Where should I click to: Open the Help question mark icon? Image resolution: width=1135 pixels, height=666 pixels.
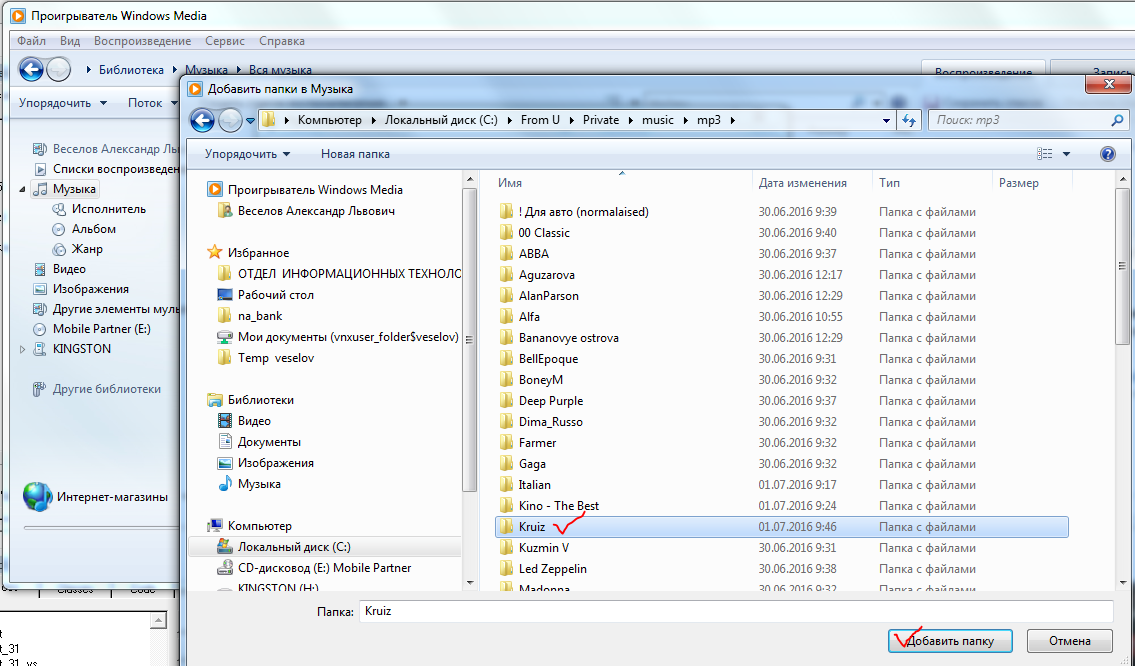pos(1107,153)
